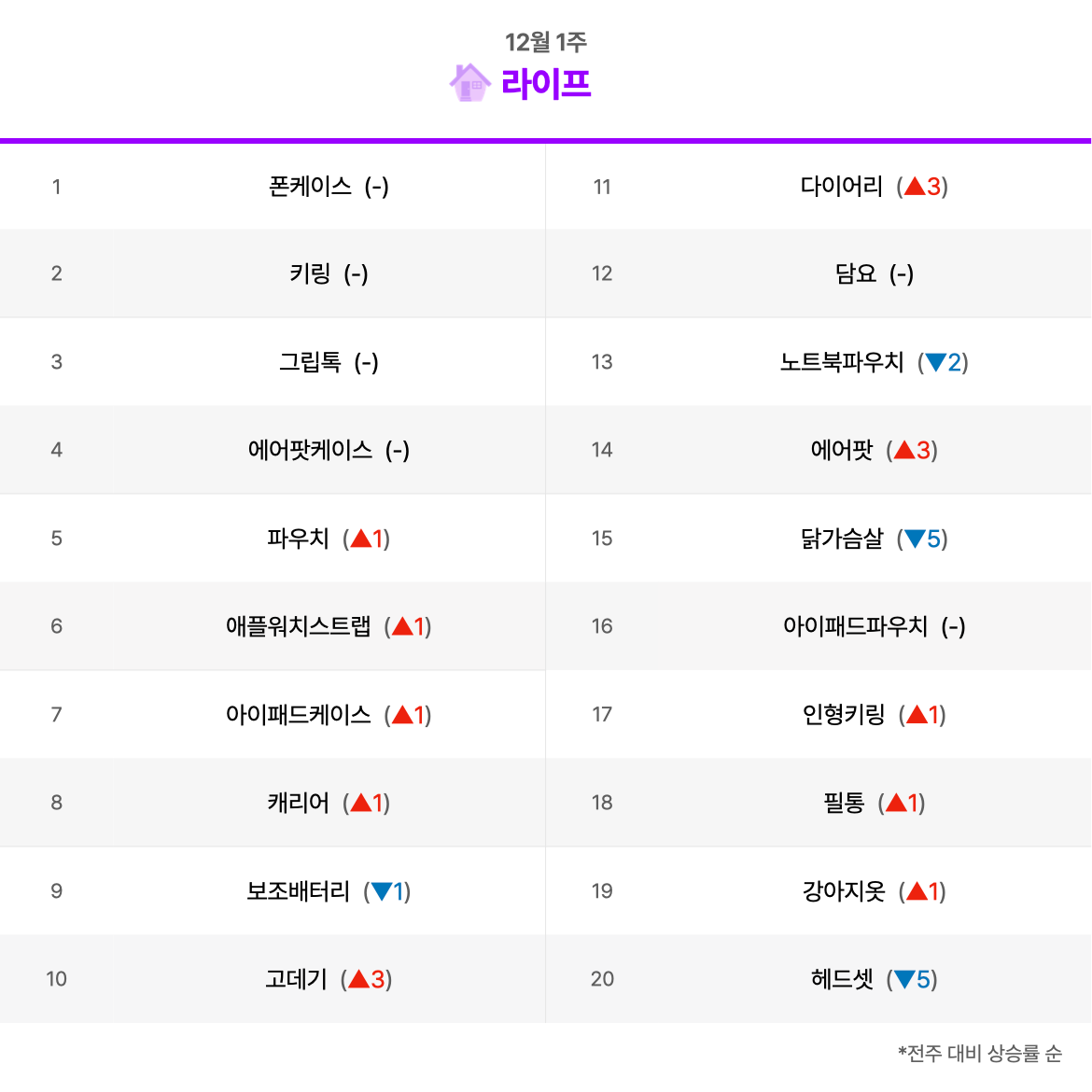Click the red up arrow beside 강아지옷
Viewport: 1092px width, 1092px height.
pyautogui.click(x=917, y=890)
